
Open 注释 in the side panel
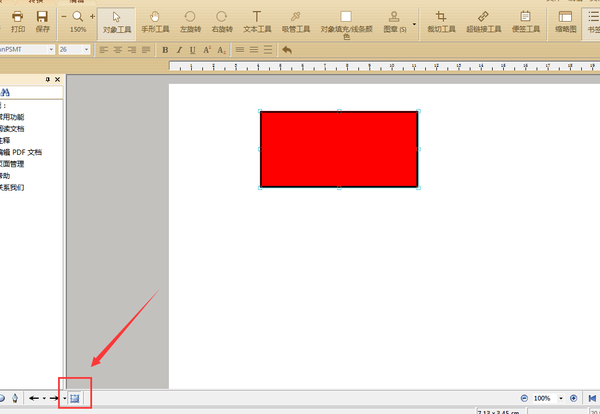pos(5,140)
